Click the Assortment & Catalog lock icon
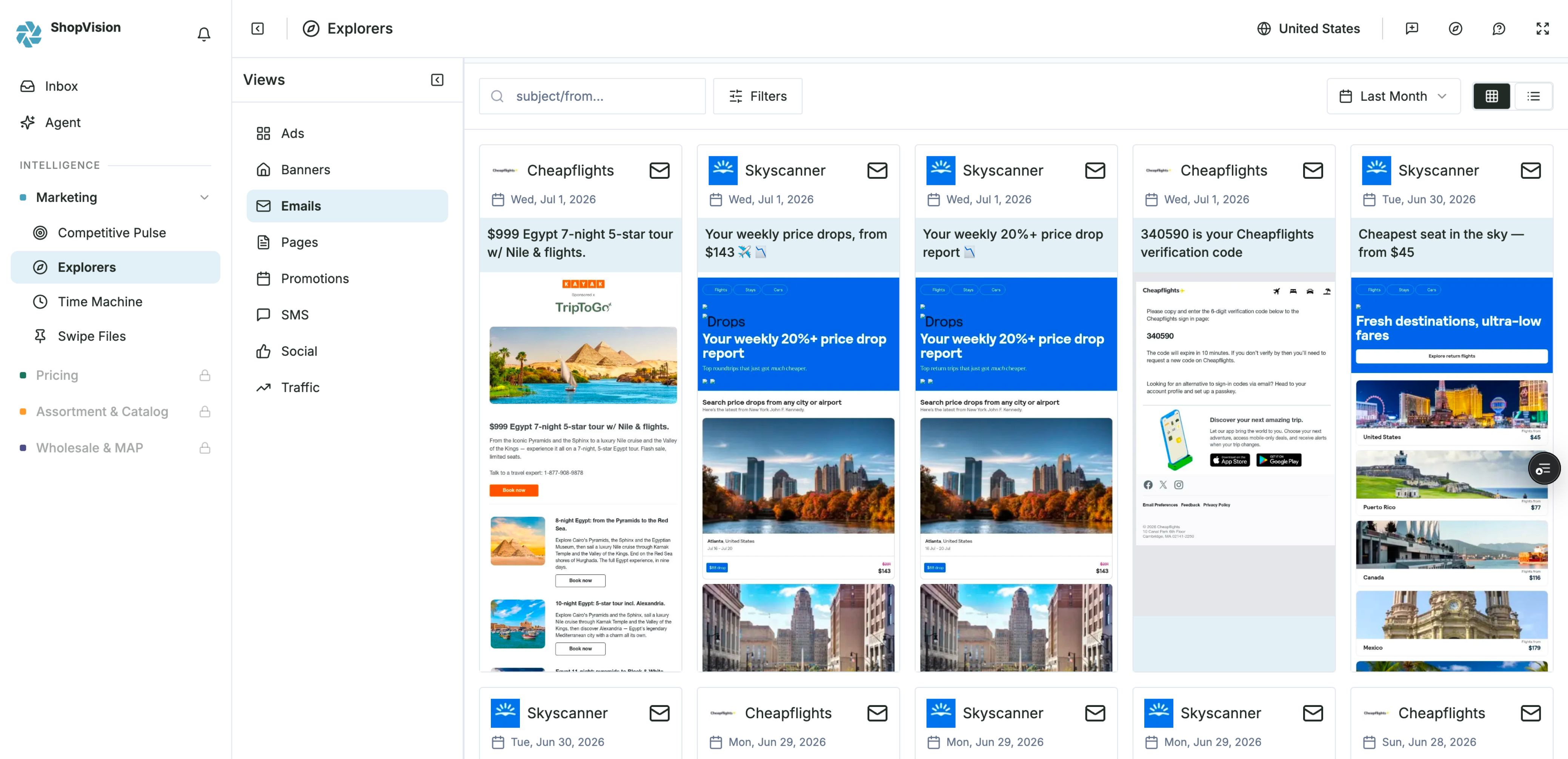Viewport: 1568px width, 759px height. pyautogui.click(x=205, y=412)
